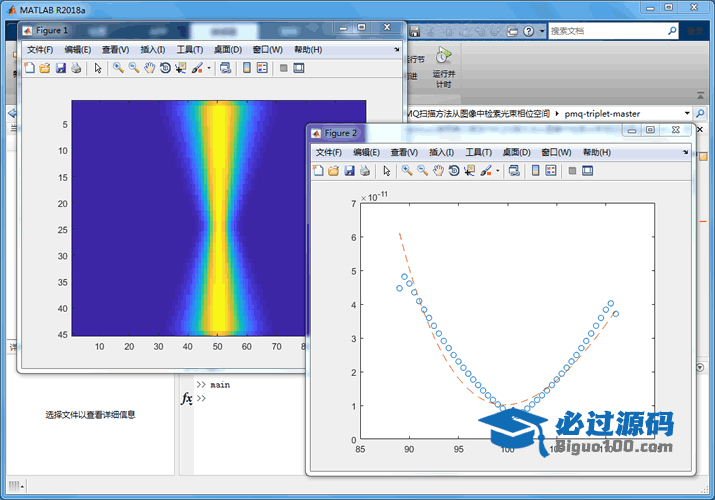Open 窗口(W) menu in Figure 2
This screenshot has width=715, height=500.
[556, 152]
